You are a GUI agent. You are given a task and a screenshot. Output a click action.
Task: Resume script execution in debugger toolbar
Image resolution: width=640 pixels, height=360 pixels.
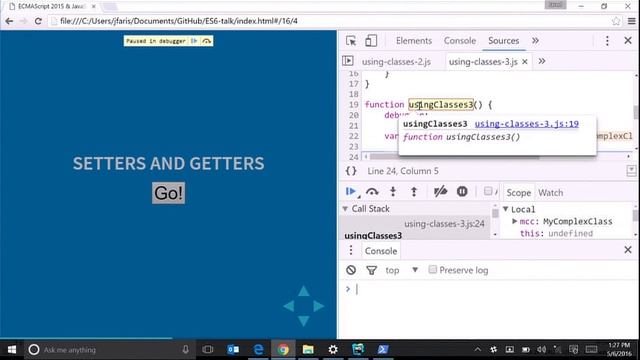(351, 191)
